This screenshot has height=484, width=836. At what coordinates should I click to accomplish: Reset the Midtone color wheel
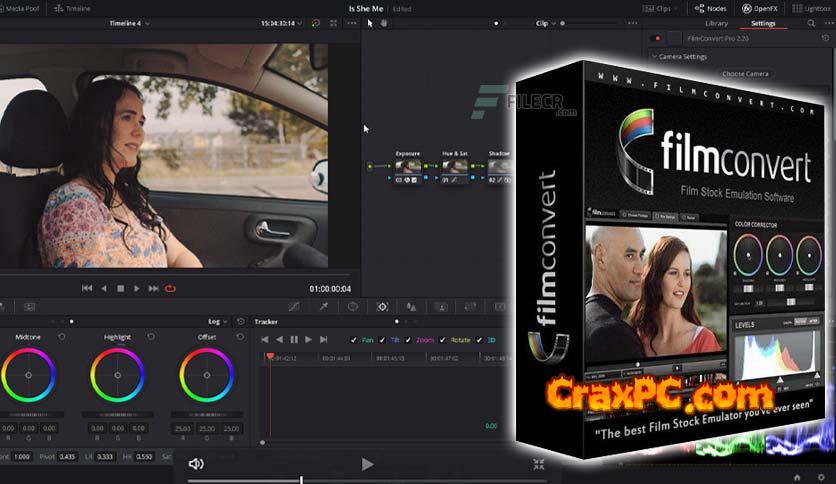[x=62, y=337]
